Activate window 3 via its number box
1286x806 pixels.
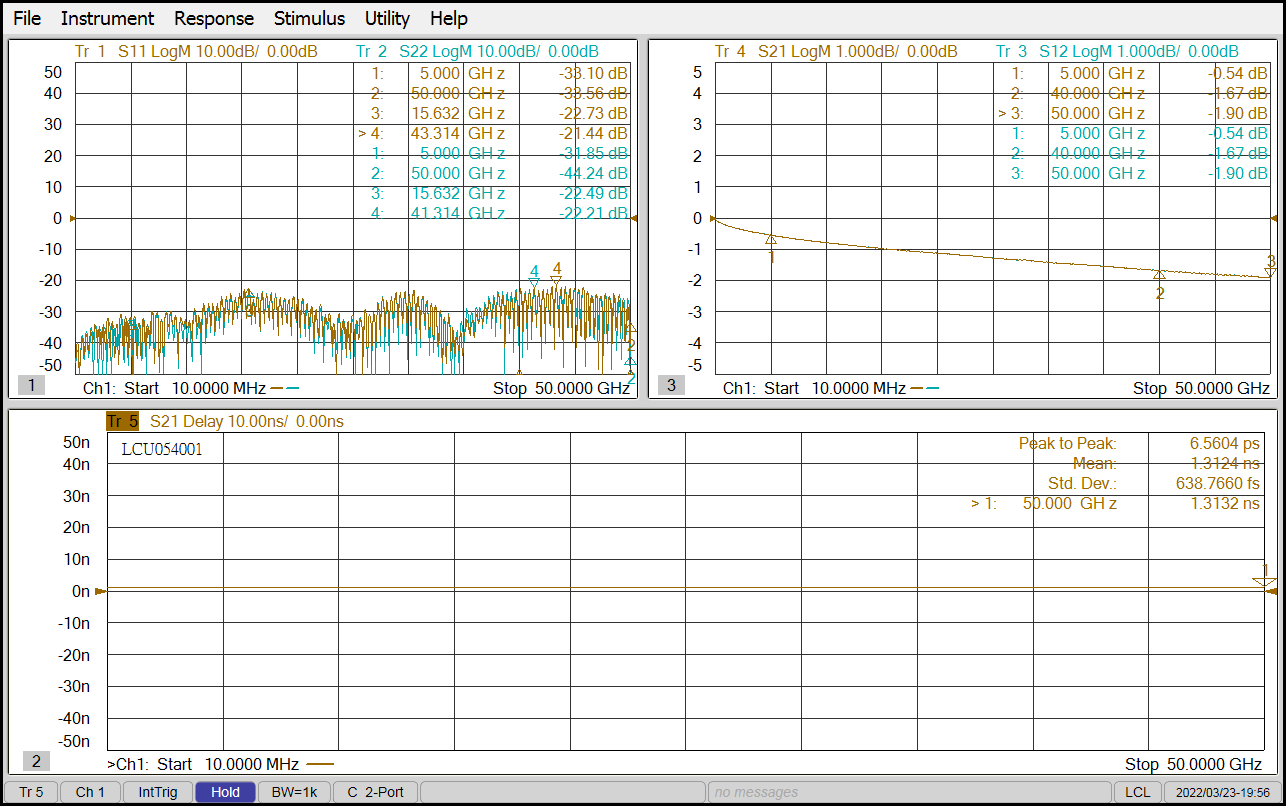(x=671, y=386)
